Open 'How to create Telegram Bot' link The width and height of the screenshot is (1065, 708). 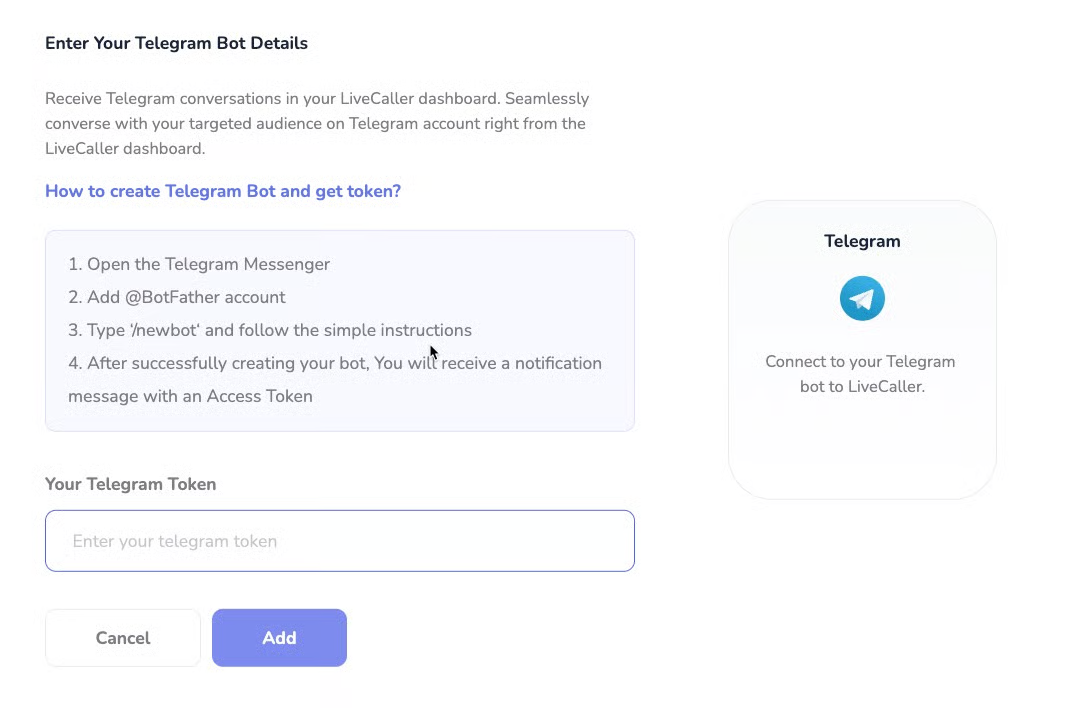(x=223, y=191)
